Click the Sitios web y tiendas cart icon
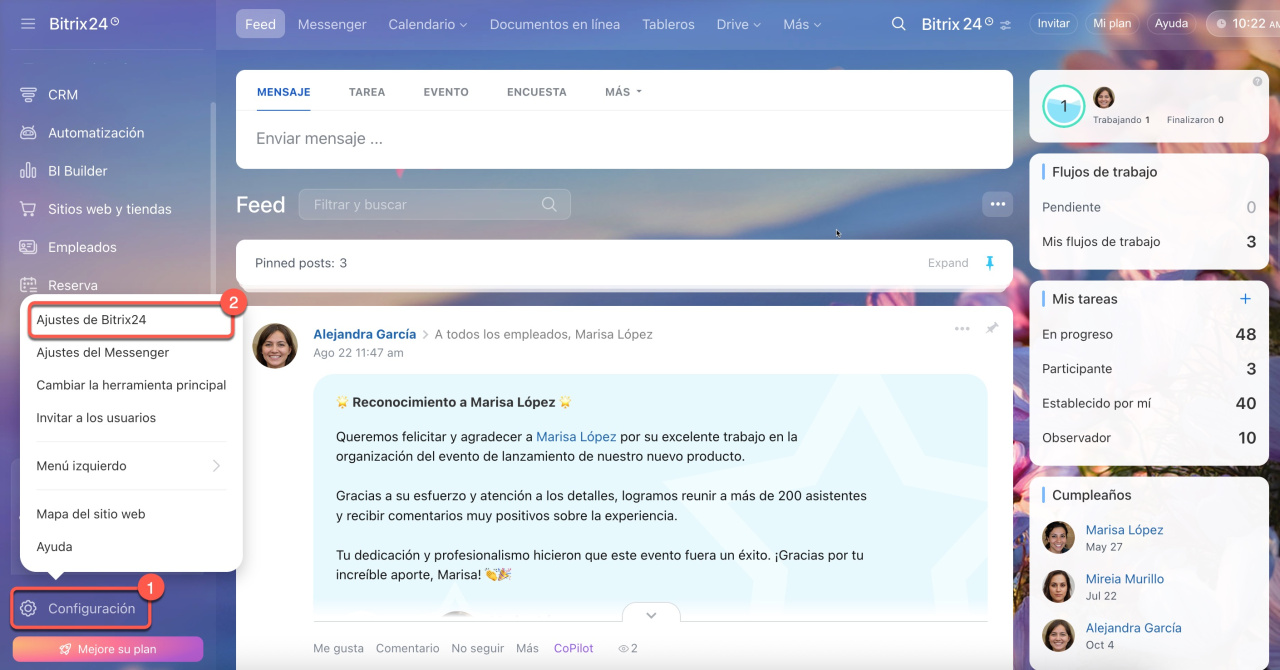Viewport: 1280px width, 670px height. click(28, 209)
